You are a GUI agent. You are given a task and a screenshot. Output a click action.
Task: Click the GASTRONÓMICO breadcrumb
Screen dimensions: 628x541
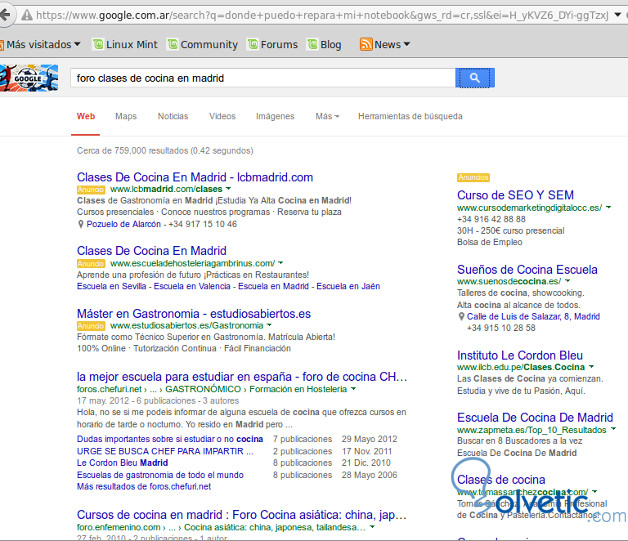[x=203, y=389]
